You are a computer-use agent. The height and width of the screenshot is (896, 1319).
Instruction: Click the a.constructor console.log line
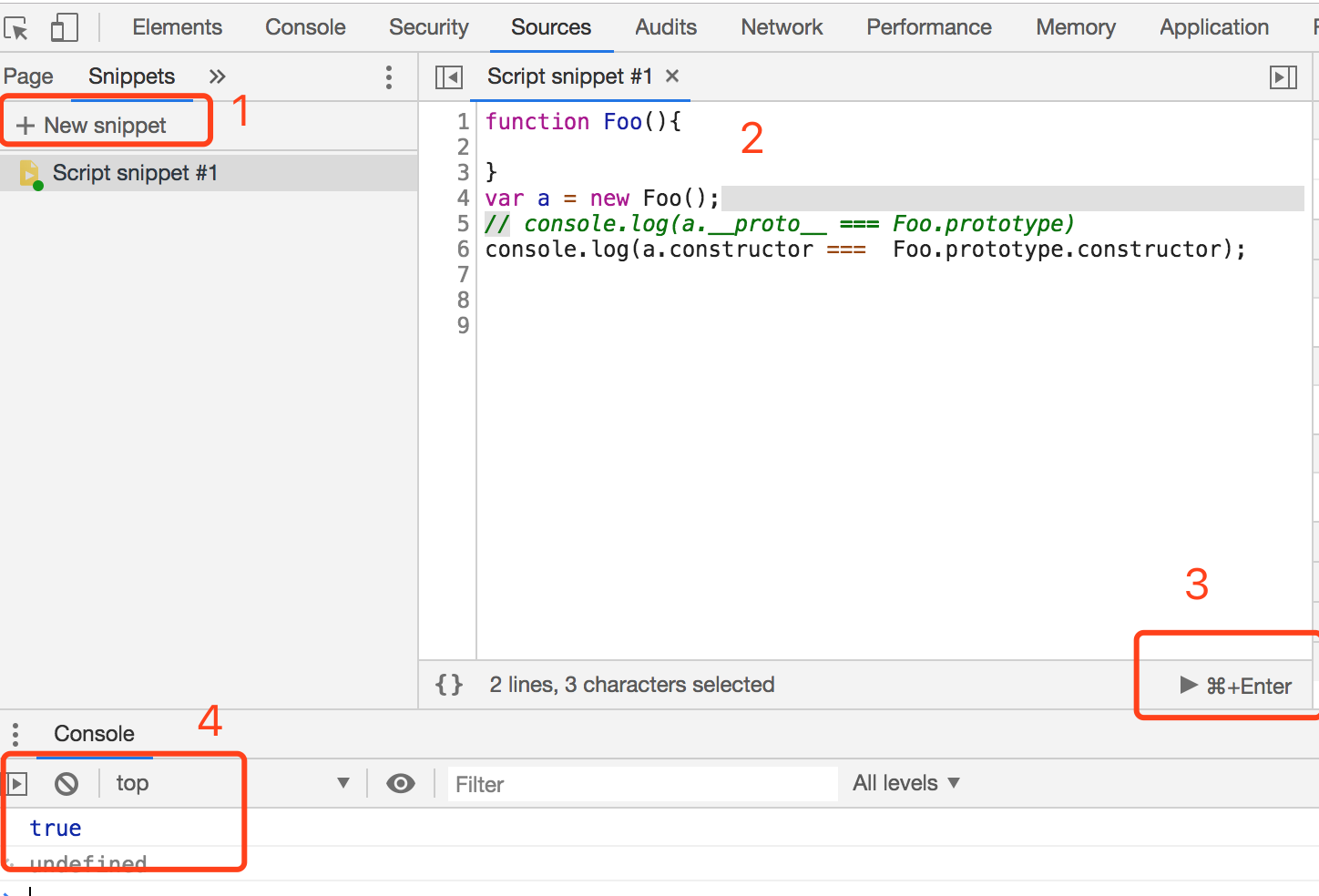pyautogui.click(x=865, y=249)
